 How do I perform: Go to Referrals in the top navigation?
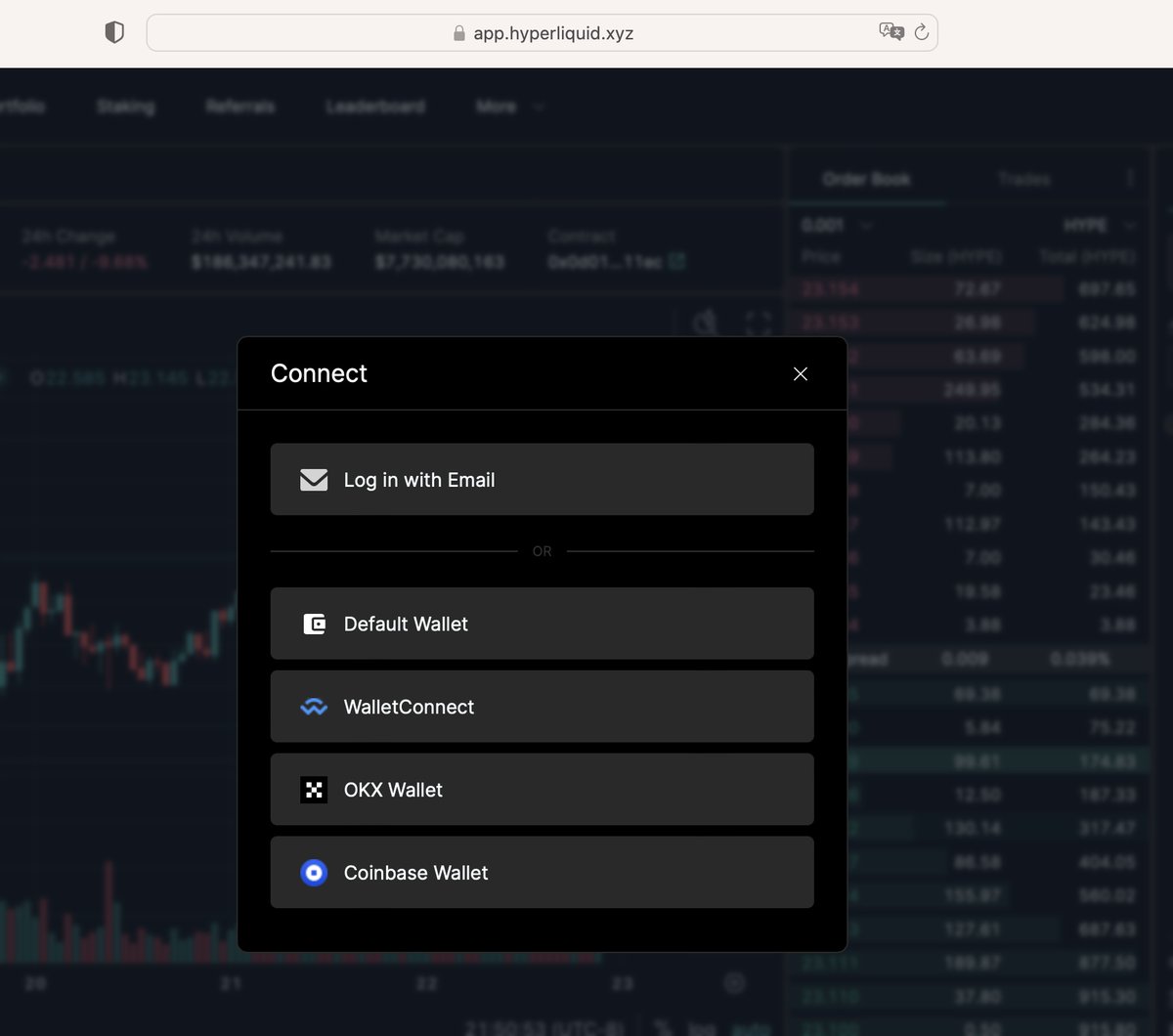[240, 107]
